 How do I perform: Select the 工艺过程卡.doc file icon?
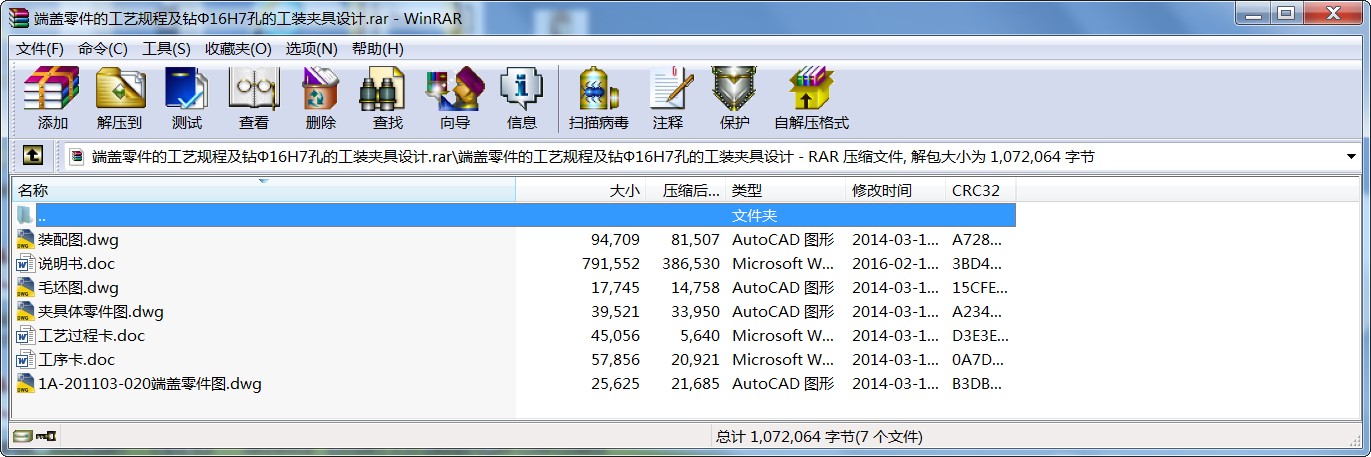[26, 335]
